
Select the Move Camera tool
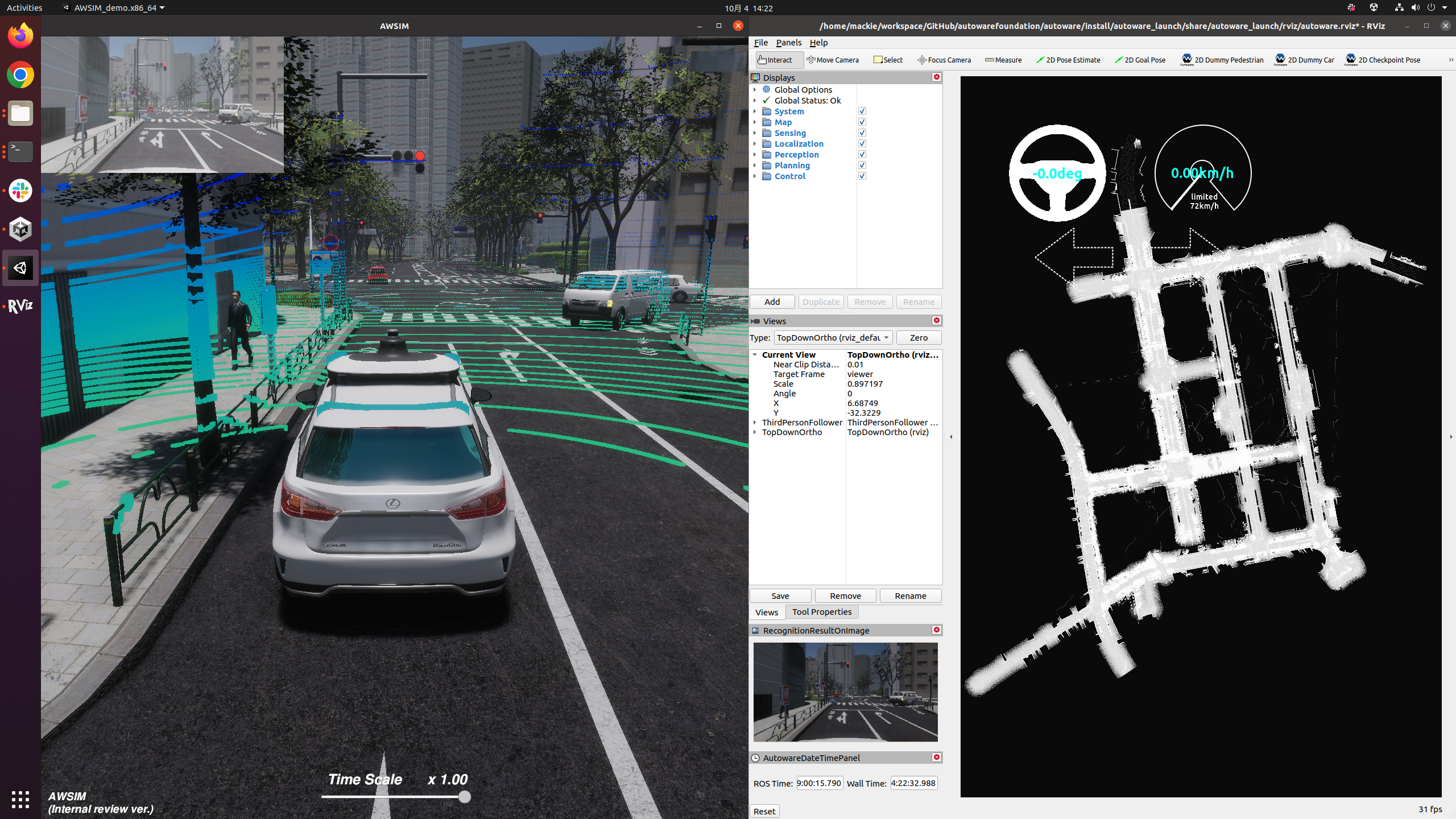pyautogui.click(x=833, y=60)
